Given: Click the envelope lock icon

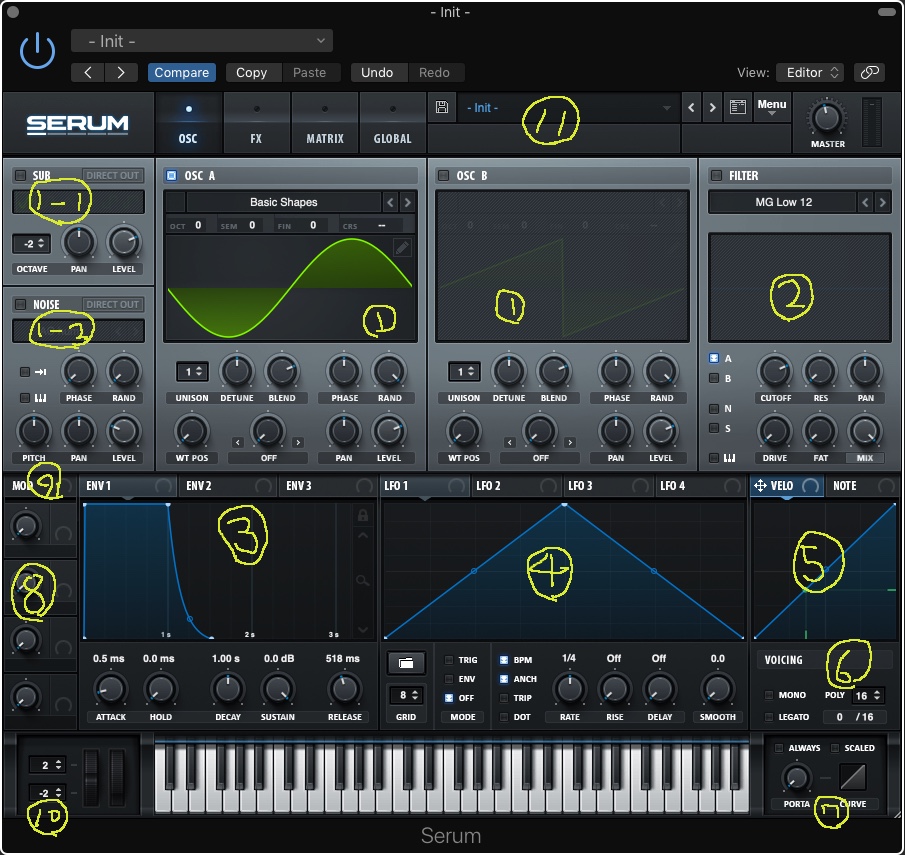Looking at the screenshot, I should pyautogui.click(x=362, y=514).
